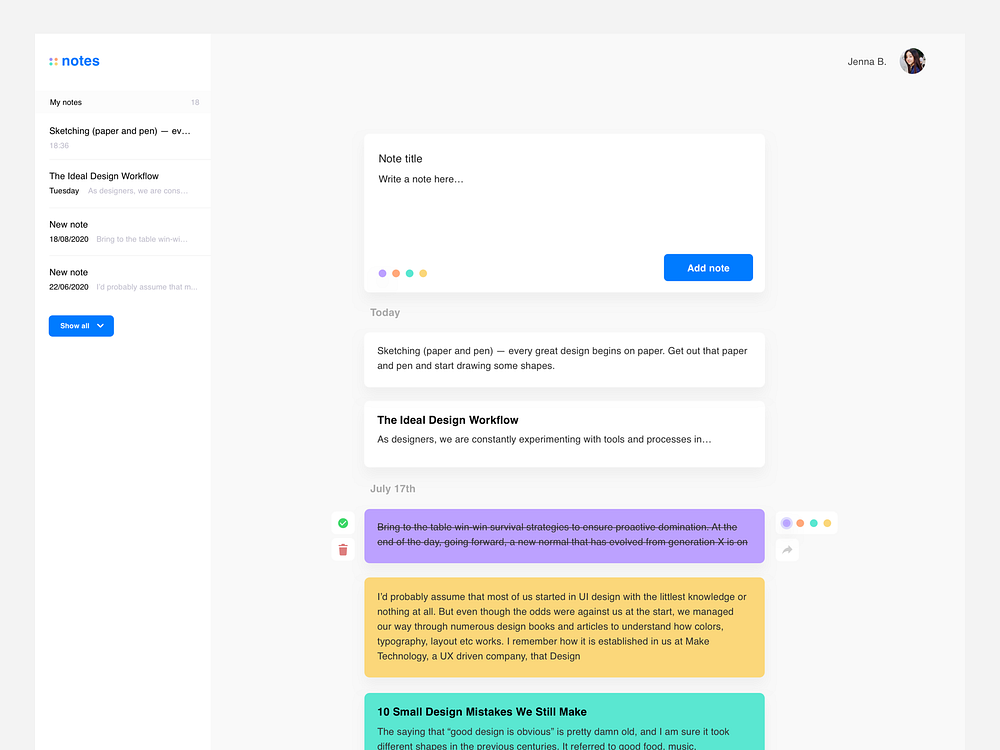Pick the yellow color swatch under the new note form
Image resolution: width=1000 pixels, height=750 pixels.
pos(423,272)
